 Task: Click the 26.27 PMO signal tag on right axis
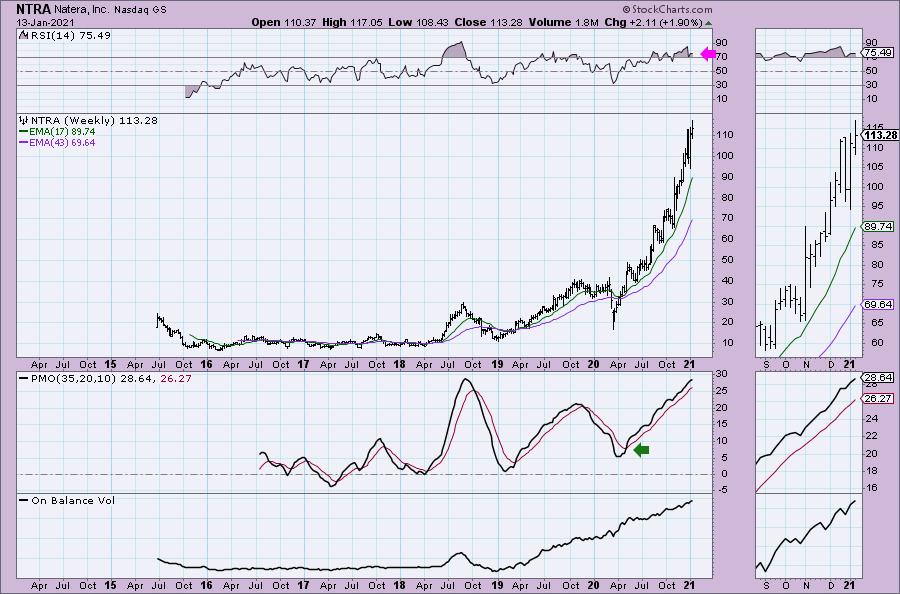click(x=878, y=398)
